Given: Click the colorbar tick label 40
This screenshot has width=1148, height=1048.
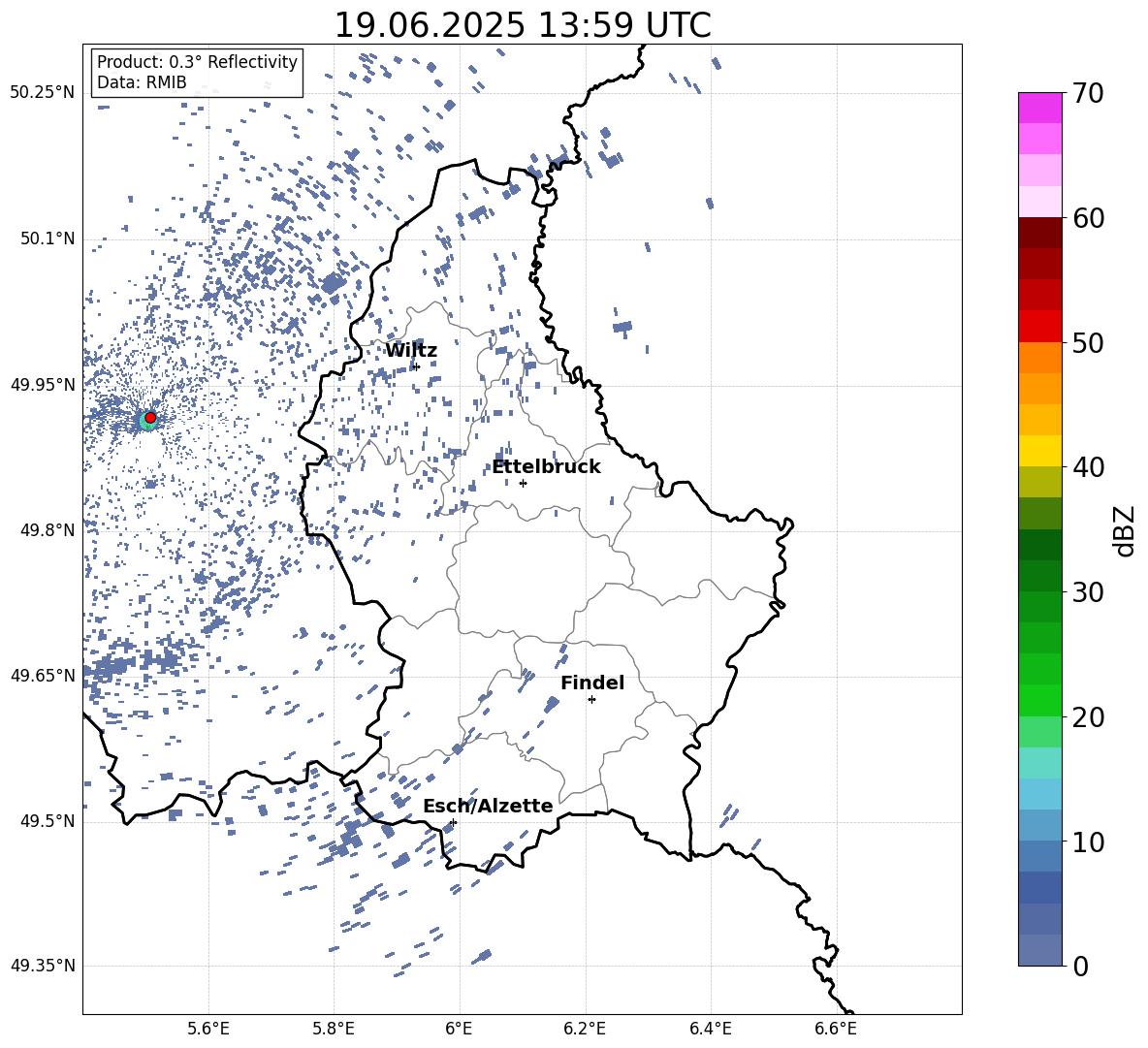Looking at the screenshot, I should [1088, 467].
